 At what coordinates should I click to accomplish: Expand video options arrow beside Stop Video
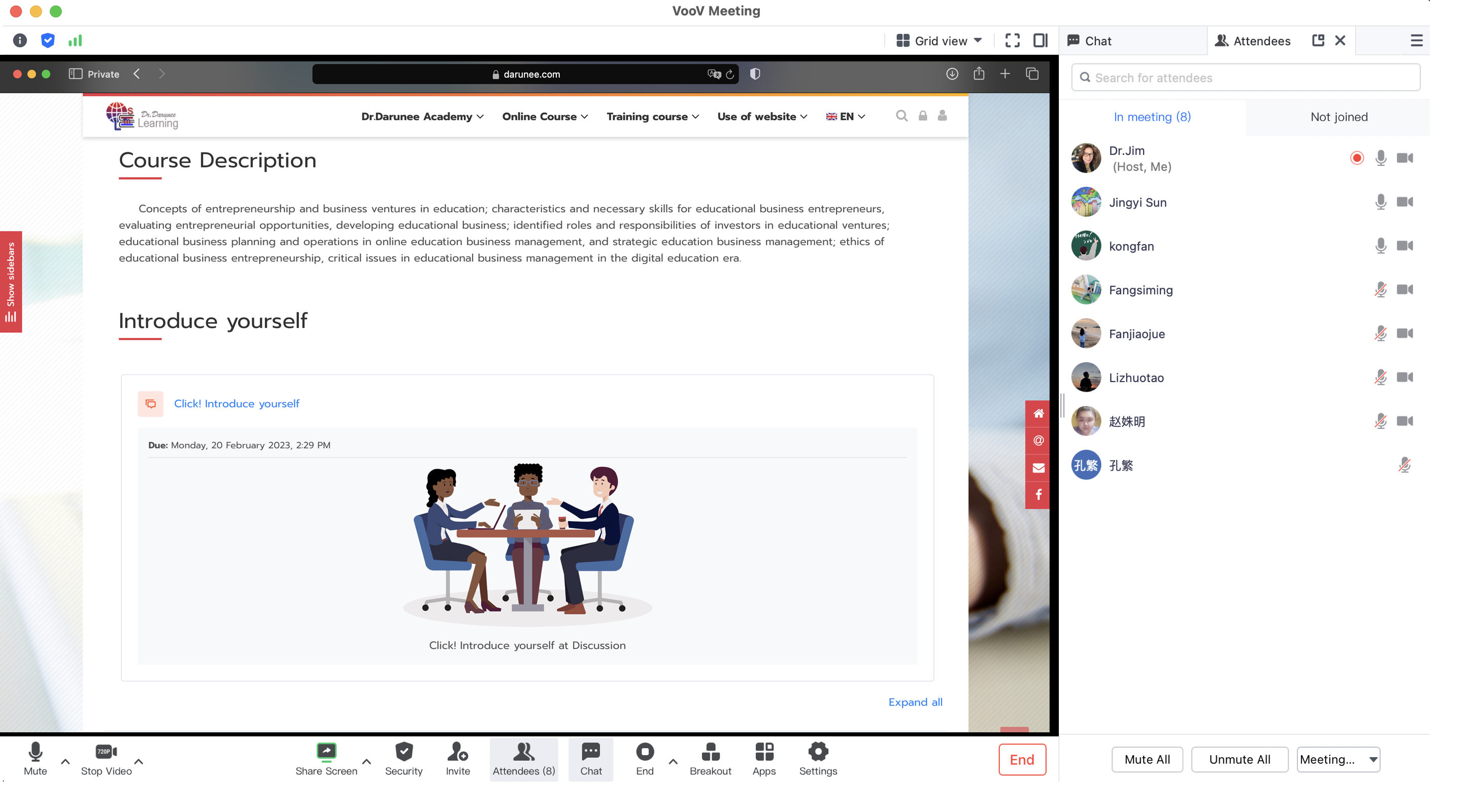[139, 762]
